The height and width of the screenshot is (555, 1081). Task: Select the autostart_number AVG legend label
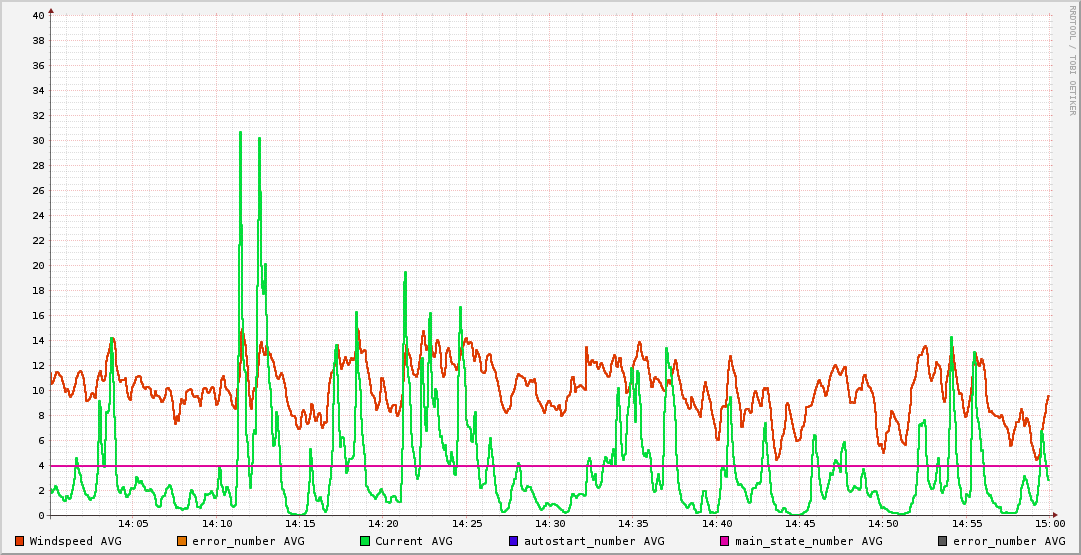coord(594,541)
